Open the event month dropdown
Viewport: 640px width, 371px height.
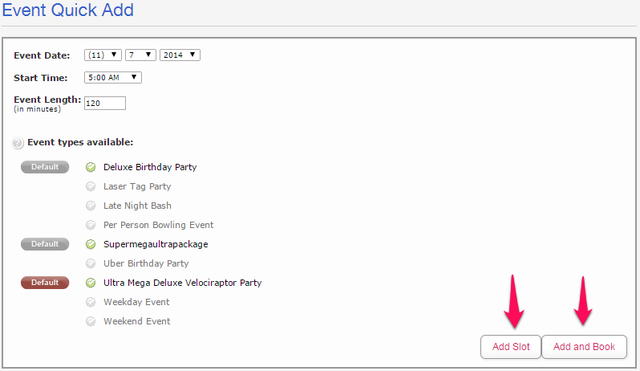pos(103,55)
